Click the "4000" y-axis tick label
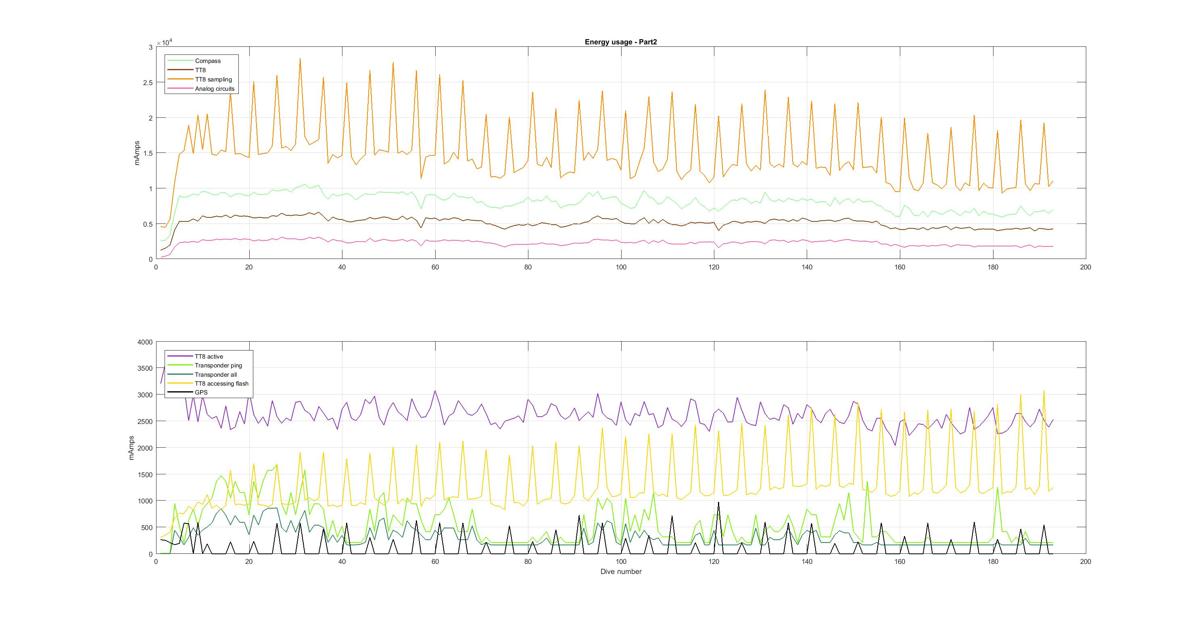The height and width of the screenshot is (622, 1200). pyautogui.click(x=144, y=342)
